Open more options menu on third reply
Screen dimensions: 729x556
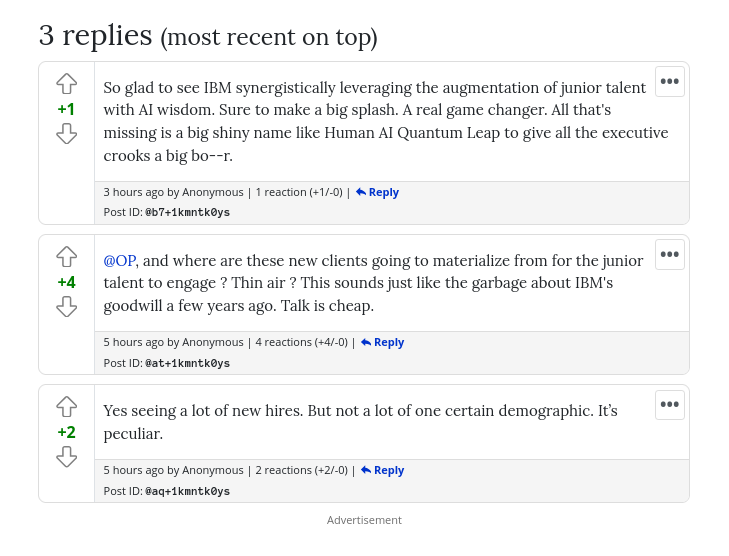point(670,405)
